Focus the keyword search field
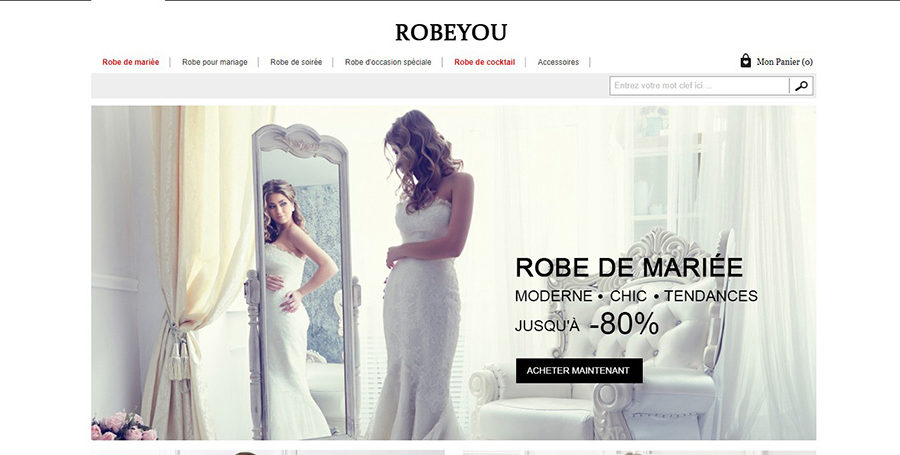900x455 pixels. click(699, 85)
